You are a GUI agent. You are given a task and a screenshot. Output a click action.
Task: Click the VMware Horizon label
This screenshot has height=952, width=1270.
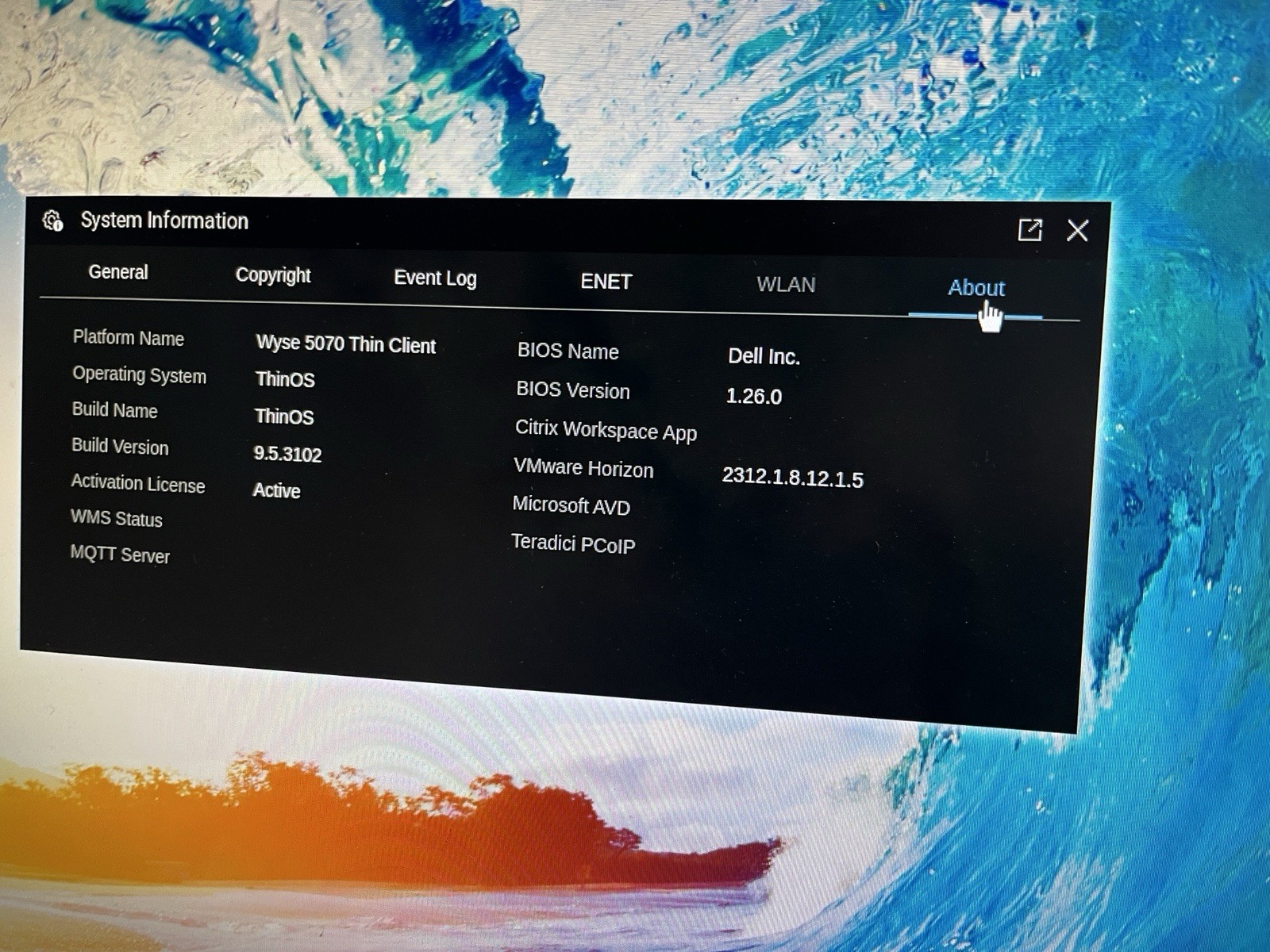point(583,468)
